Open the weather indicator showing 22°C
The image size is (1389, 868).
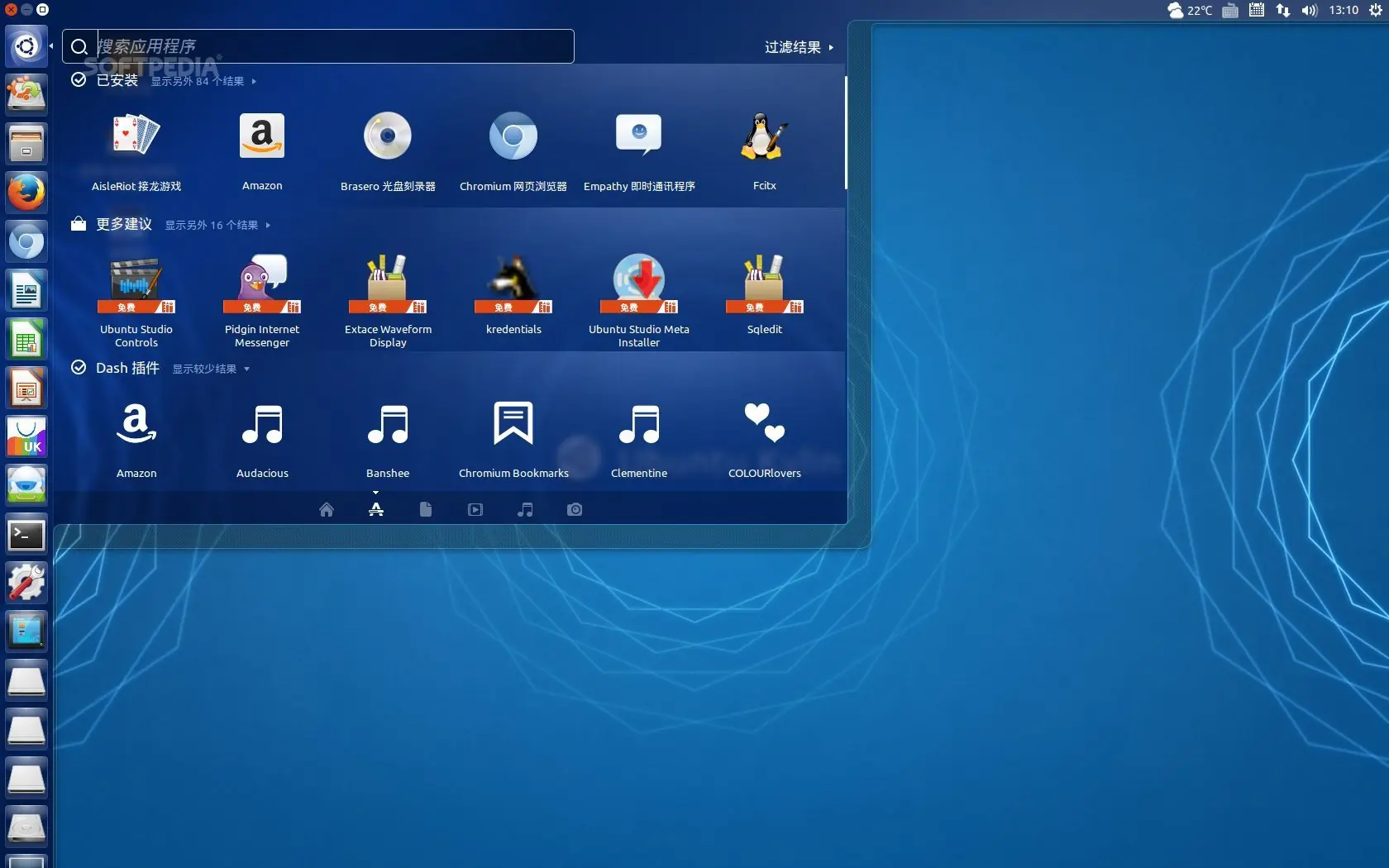[1189, 10]
